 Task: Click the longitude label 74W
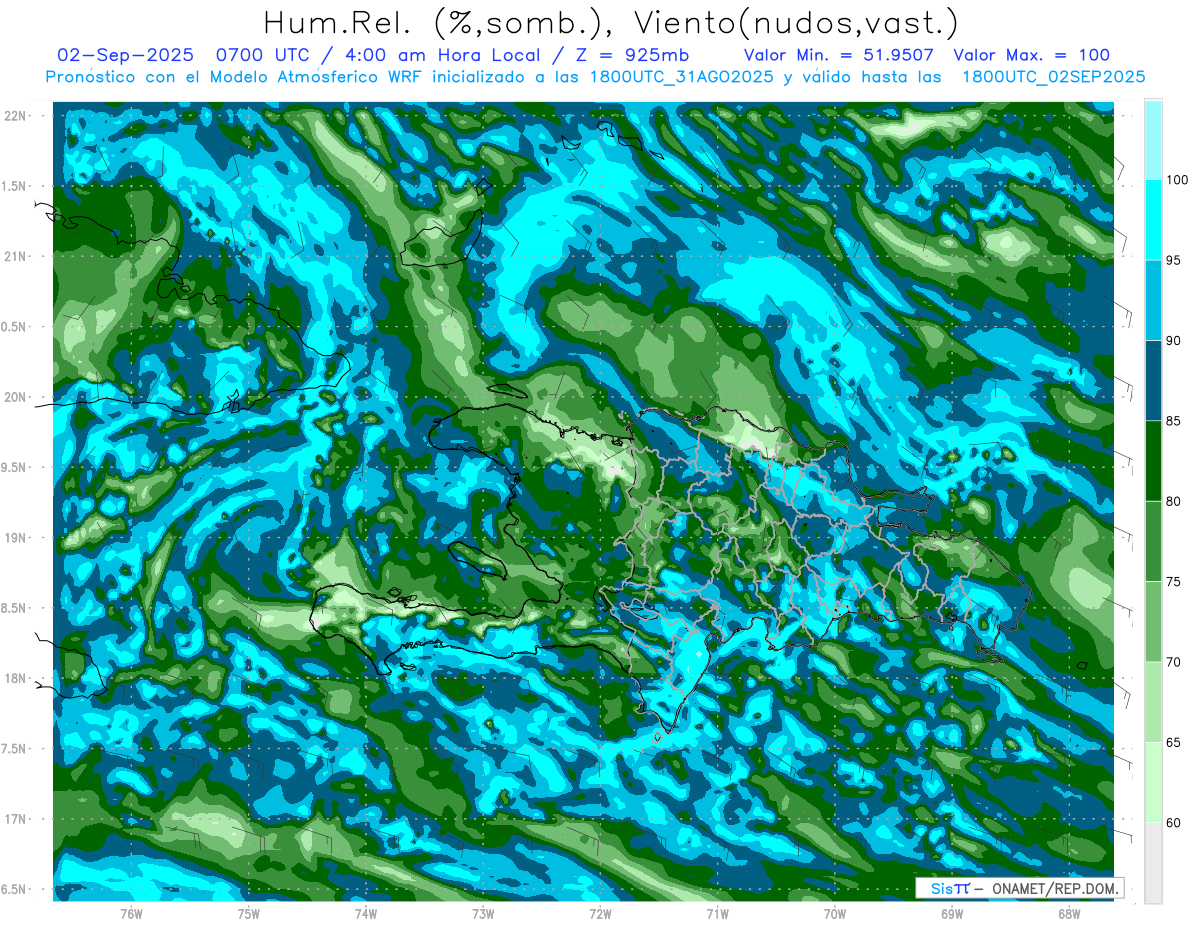366,914
